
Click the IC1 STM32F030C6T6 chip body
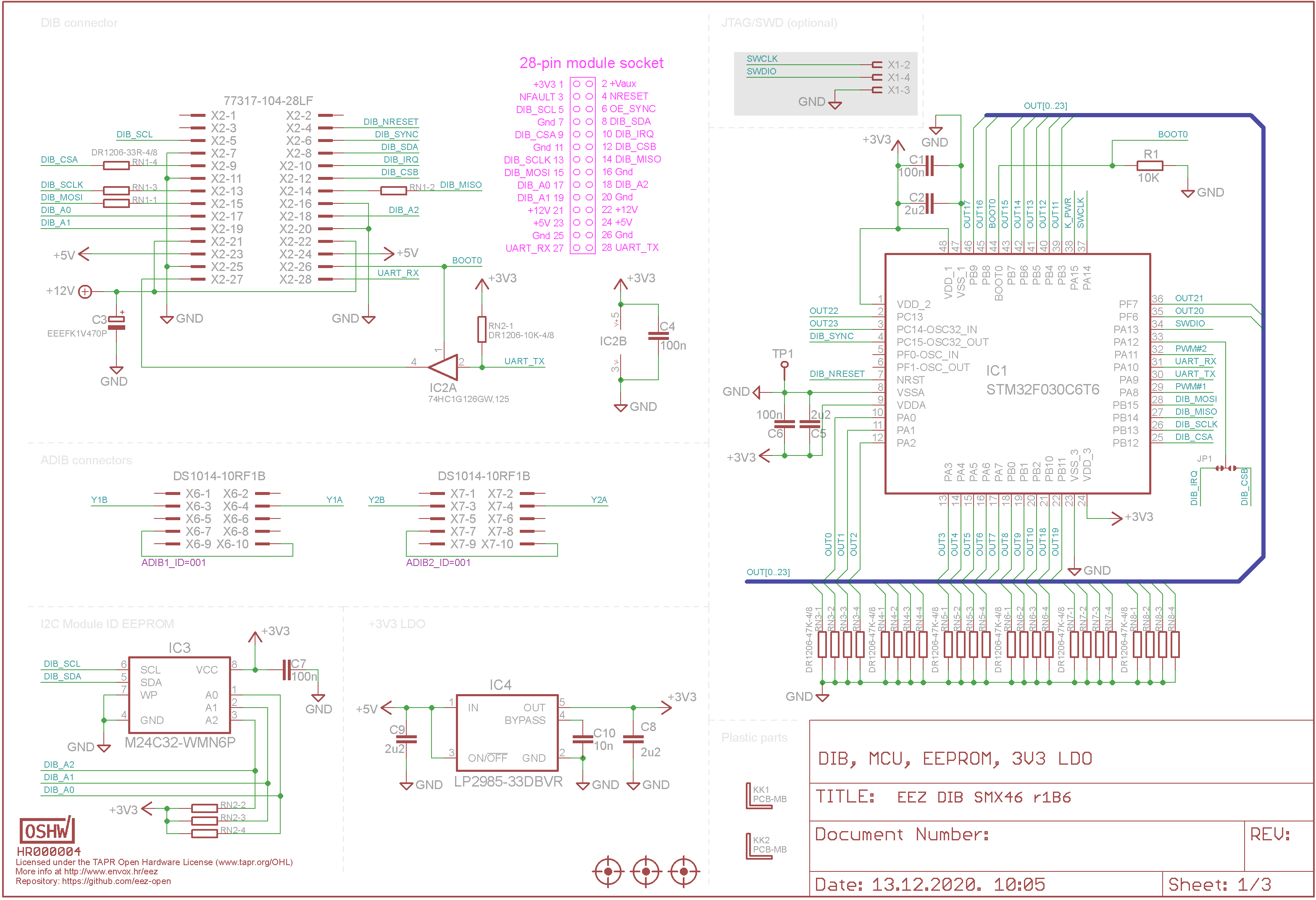click(x=1018, y=374)
